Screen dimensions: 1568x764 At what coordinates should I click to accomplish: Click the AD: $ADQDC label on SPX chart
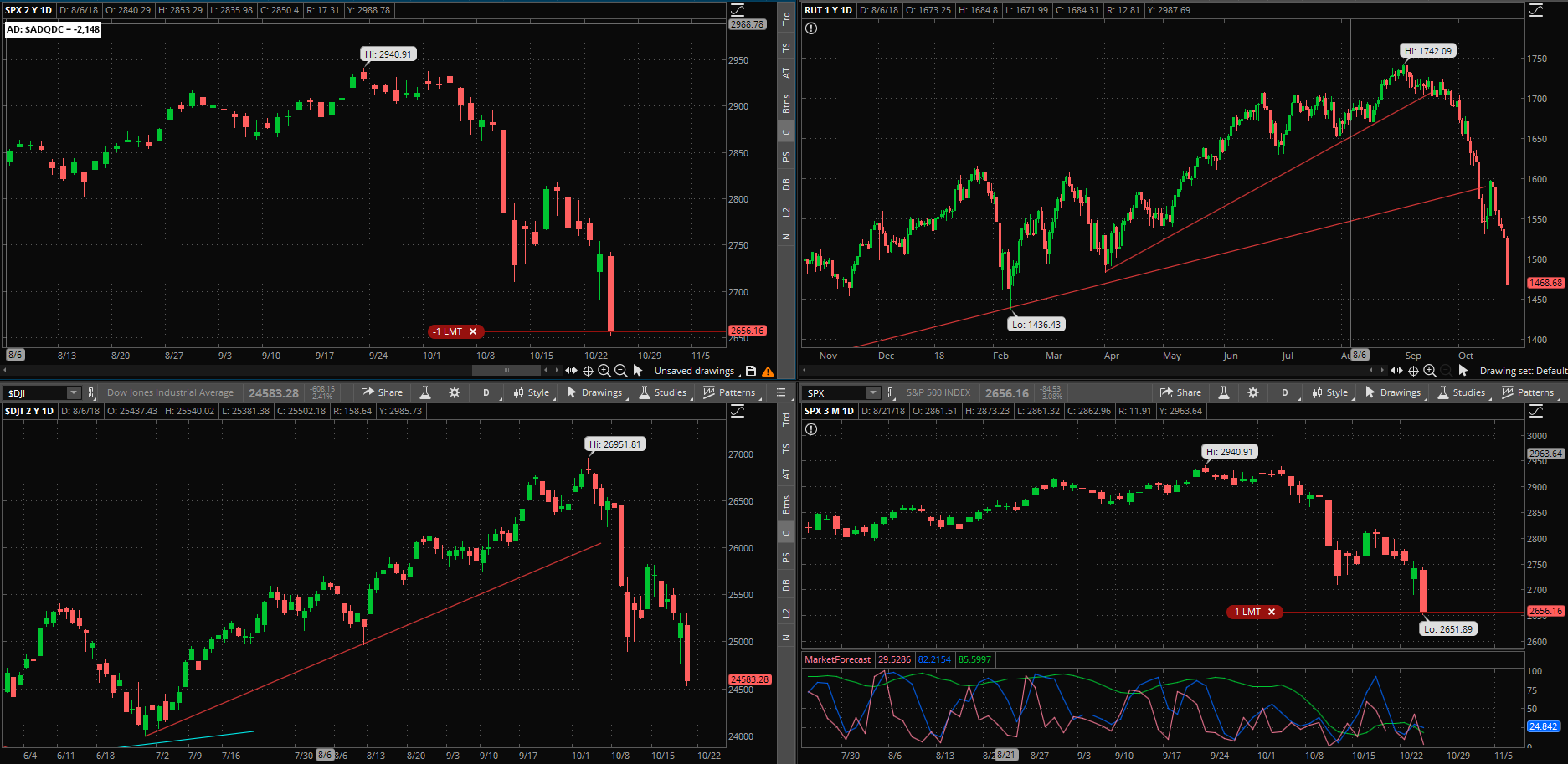[x=54, y=29]
